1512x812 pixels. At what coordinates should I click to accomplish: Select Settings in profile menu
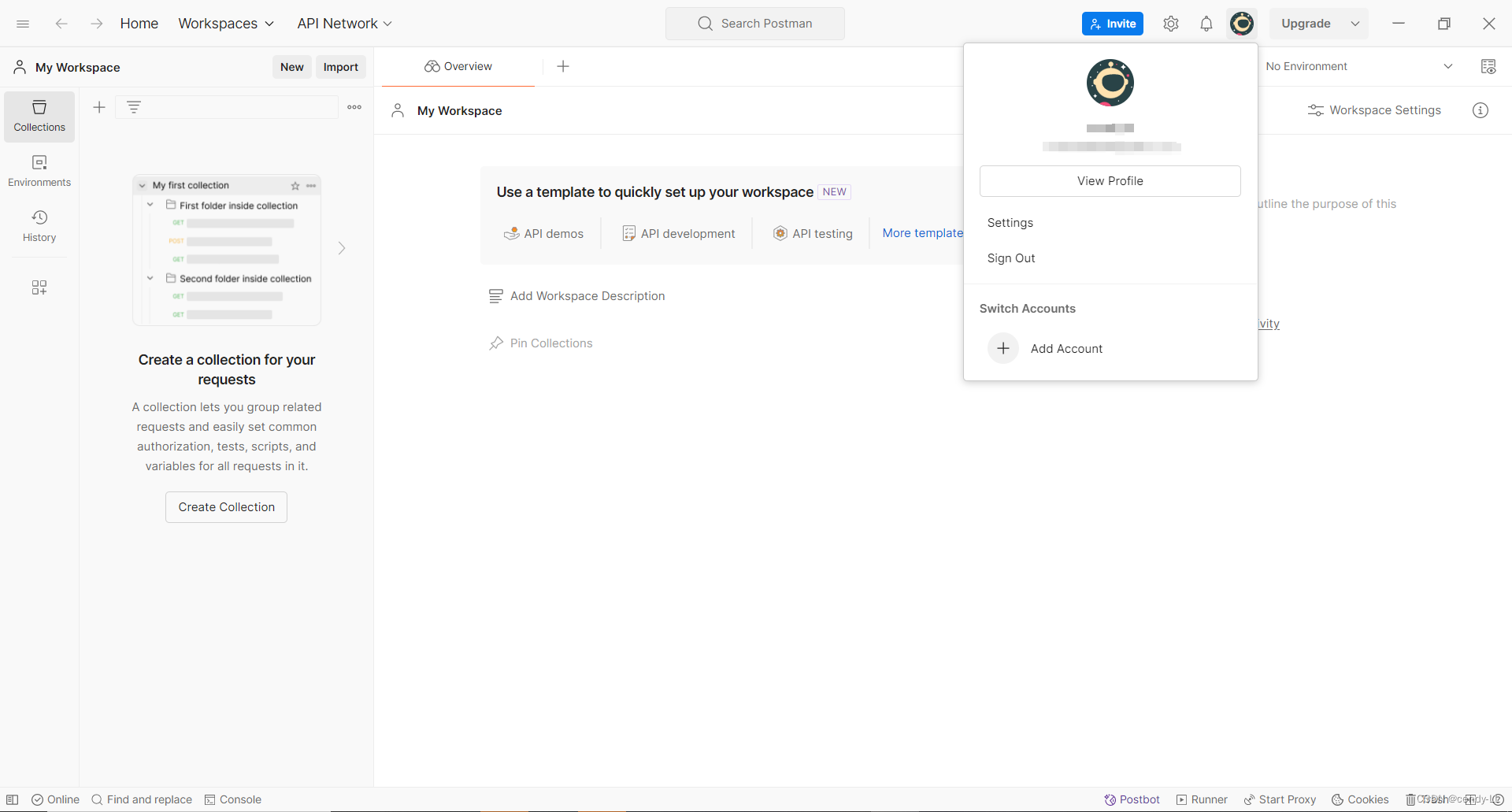pyautogui.click(x=1010, y=223)
